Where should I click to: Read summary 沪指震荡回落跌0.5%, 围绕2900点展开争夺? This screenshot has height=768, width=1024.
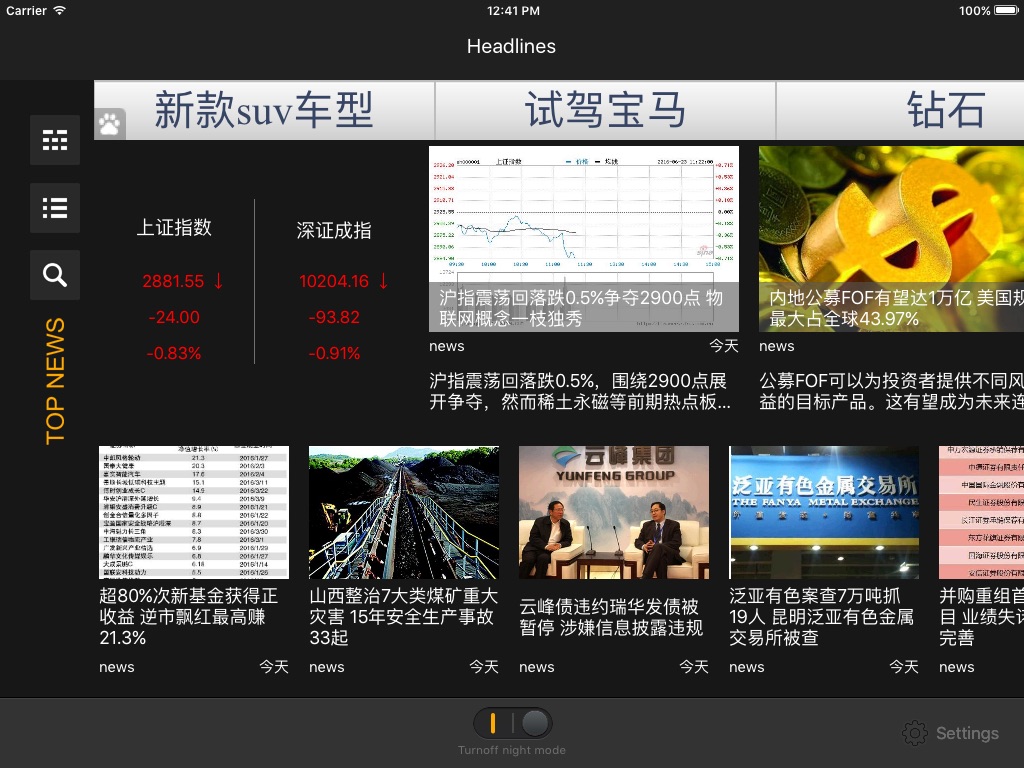point(580,391)
